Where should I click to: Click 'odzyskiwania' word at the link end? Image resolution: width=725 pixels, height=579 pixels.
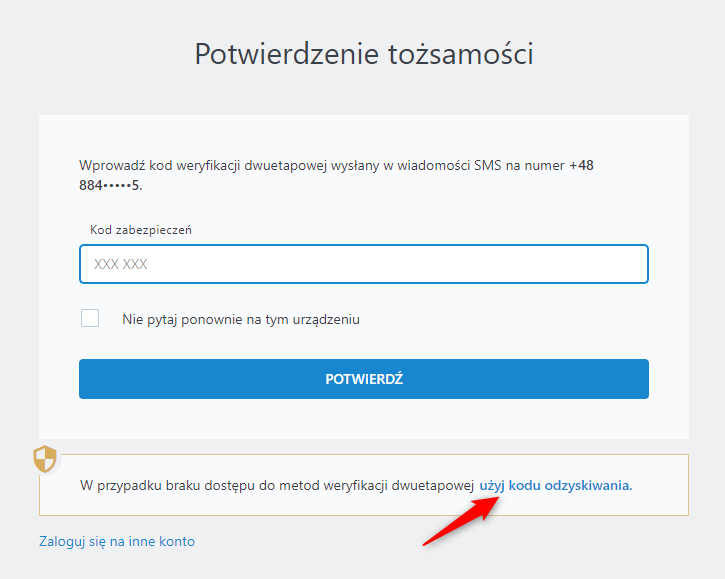(x=589, y=486)
